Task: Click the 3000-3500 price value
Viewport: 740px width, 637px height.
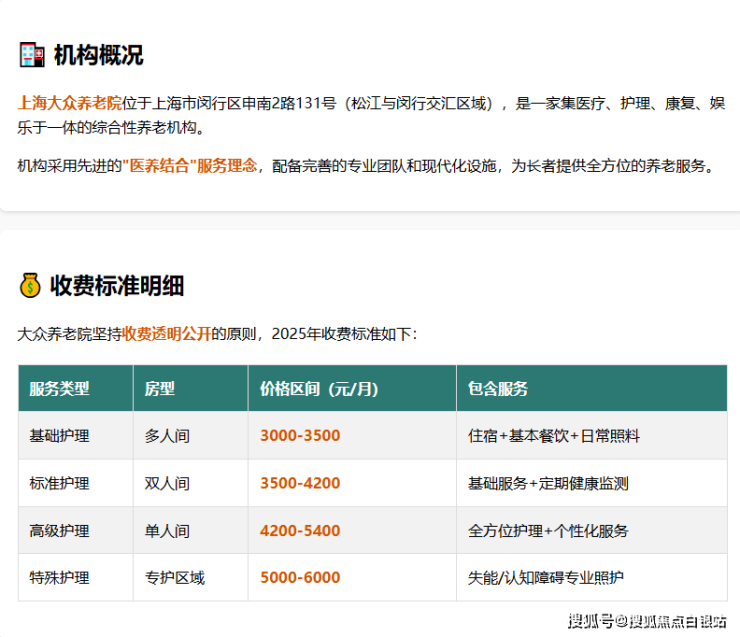Action: pyautogui.click(x=300, y=436)
